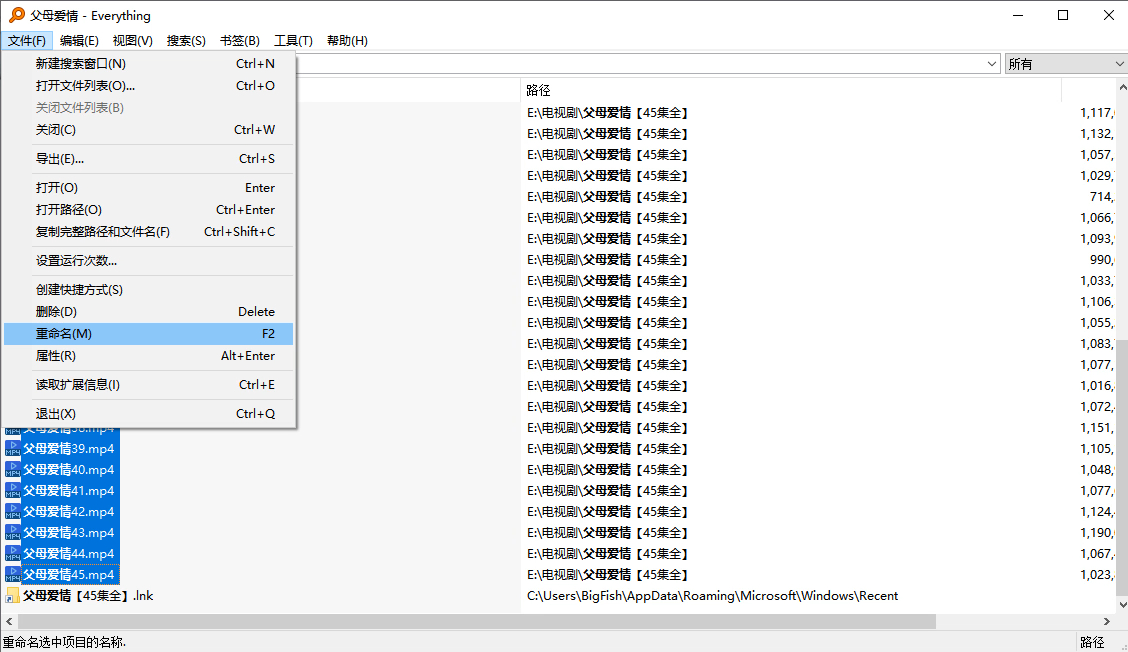The height and width of the screenshot is (652, 1128).
Task: Open the 文件(F) menu
Action: (27, 40)
